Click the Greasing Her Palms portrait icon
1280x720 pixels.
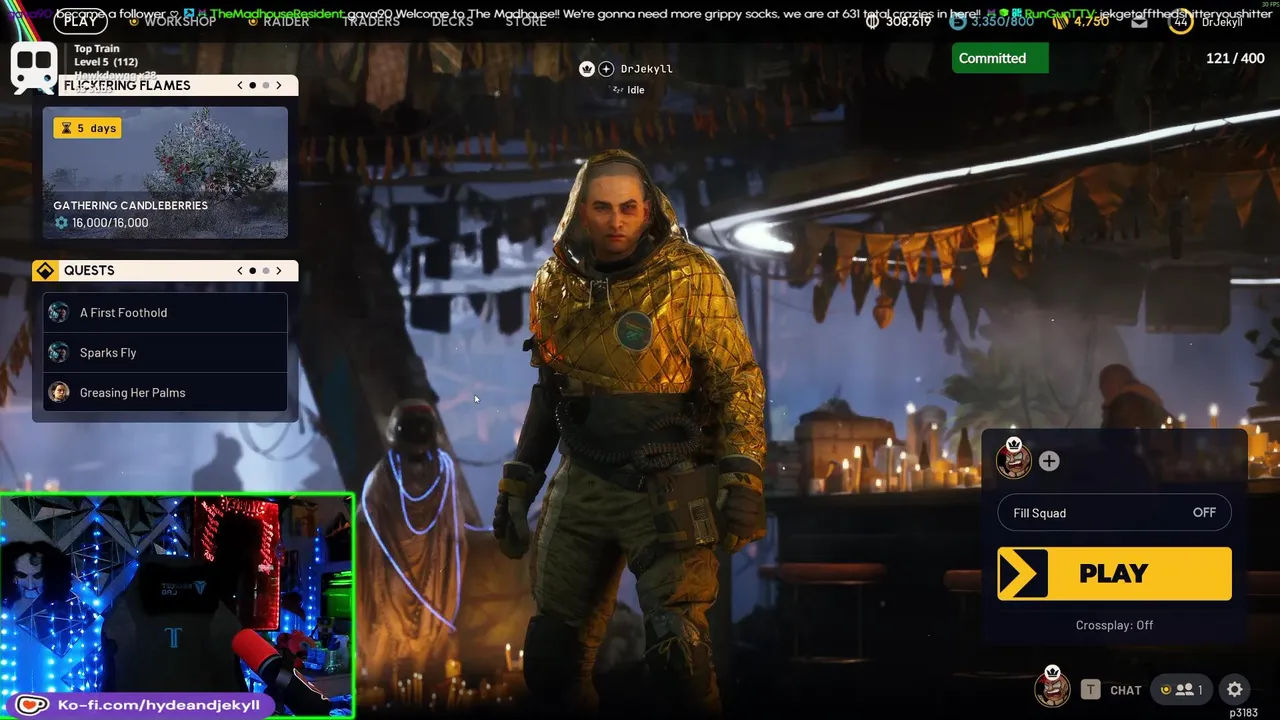59,392
